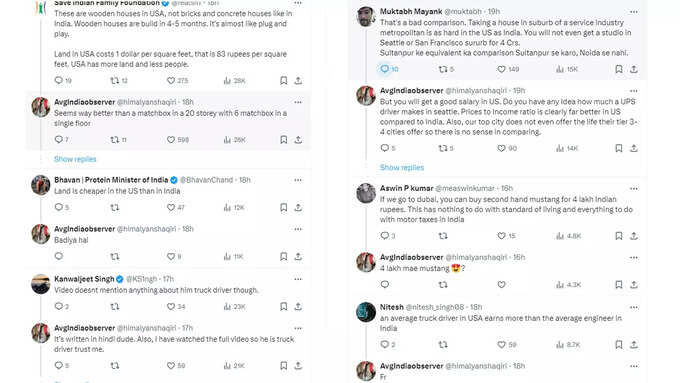This screenshot has height=383, width=680.
Task: Open reply icon on 'Badiya hai' tweet
Action: [59, 256]
